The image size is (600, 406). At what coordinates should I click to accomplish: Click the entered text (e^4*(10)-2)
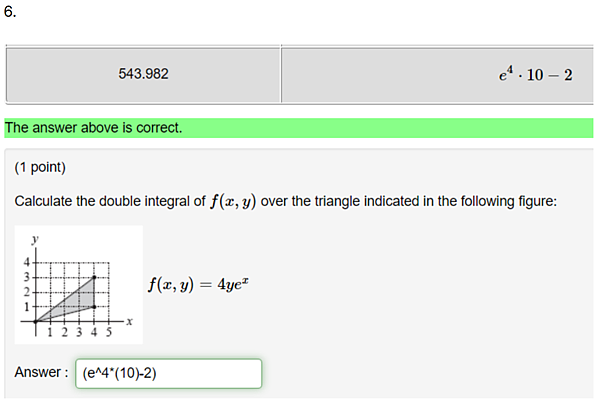click(119, 373)
